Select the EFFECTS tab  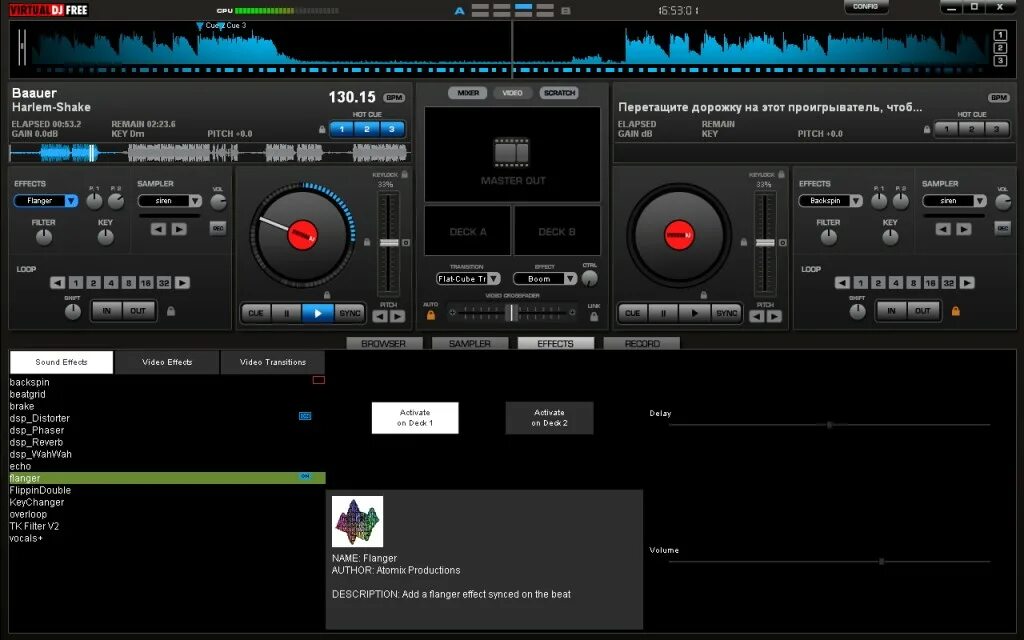556,344
